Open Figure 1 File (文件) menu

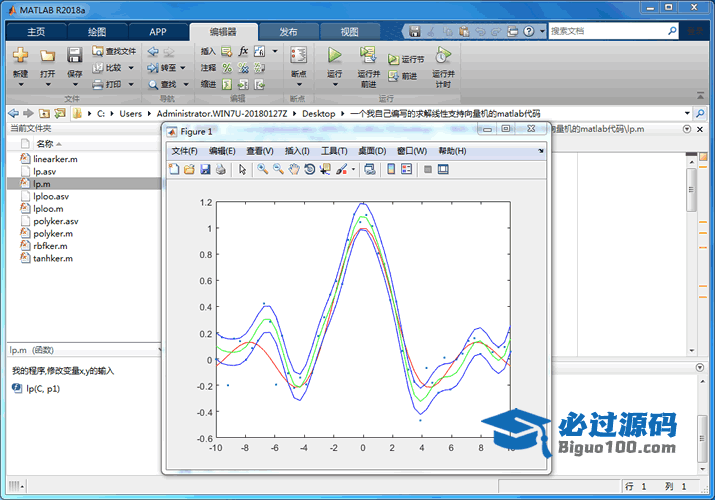point(184,151)
